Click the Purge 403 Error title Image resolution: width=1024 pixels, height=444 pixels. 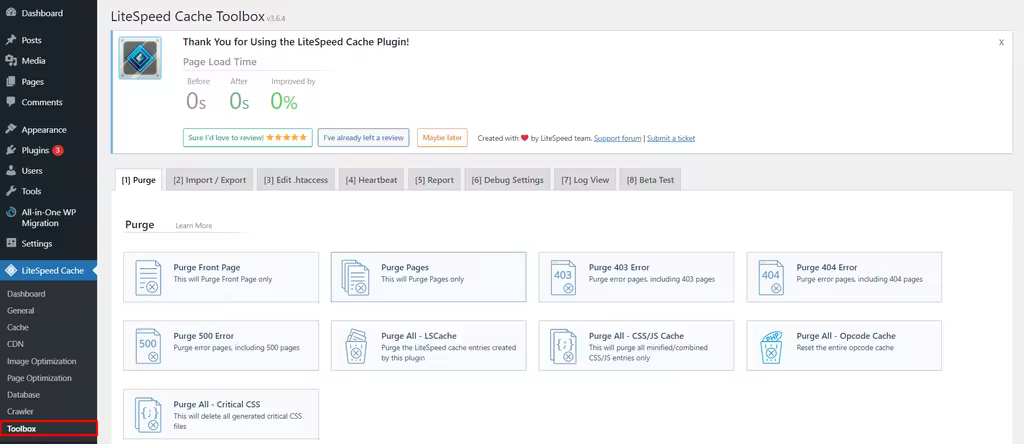tap(619, 268)
